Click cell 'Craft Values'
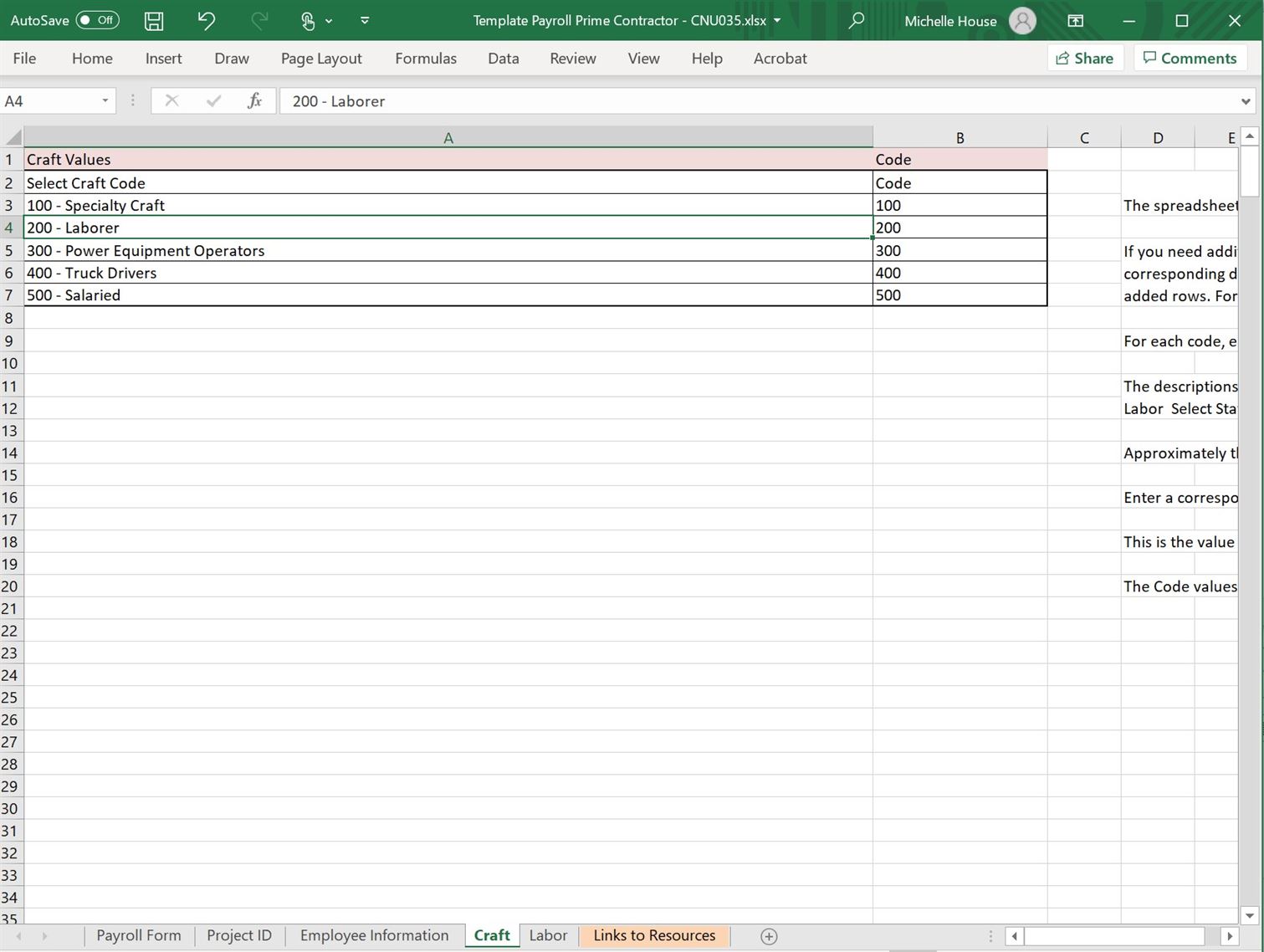The width and height of the screenshot is (1264, 952). (448, 159)
